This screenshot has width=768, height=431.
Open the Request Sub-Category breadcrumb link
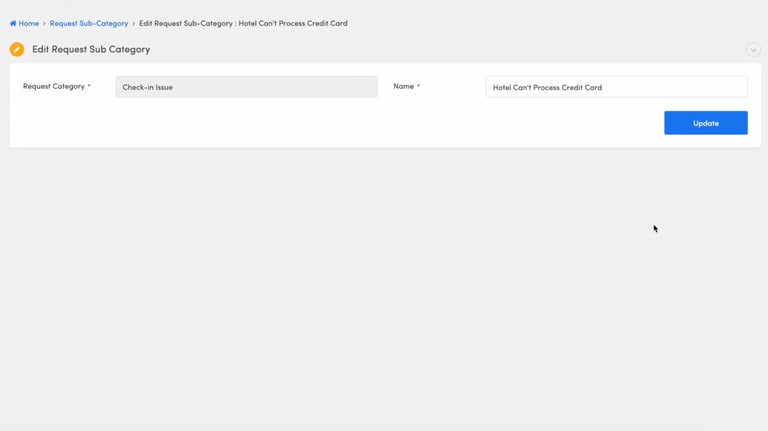click(89, 23)
